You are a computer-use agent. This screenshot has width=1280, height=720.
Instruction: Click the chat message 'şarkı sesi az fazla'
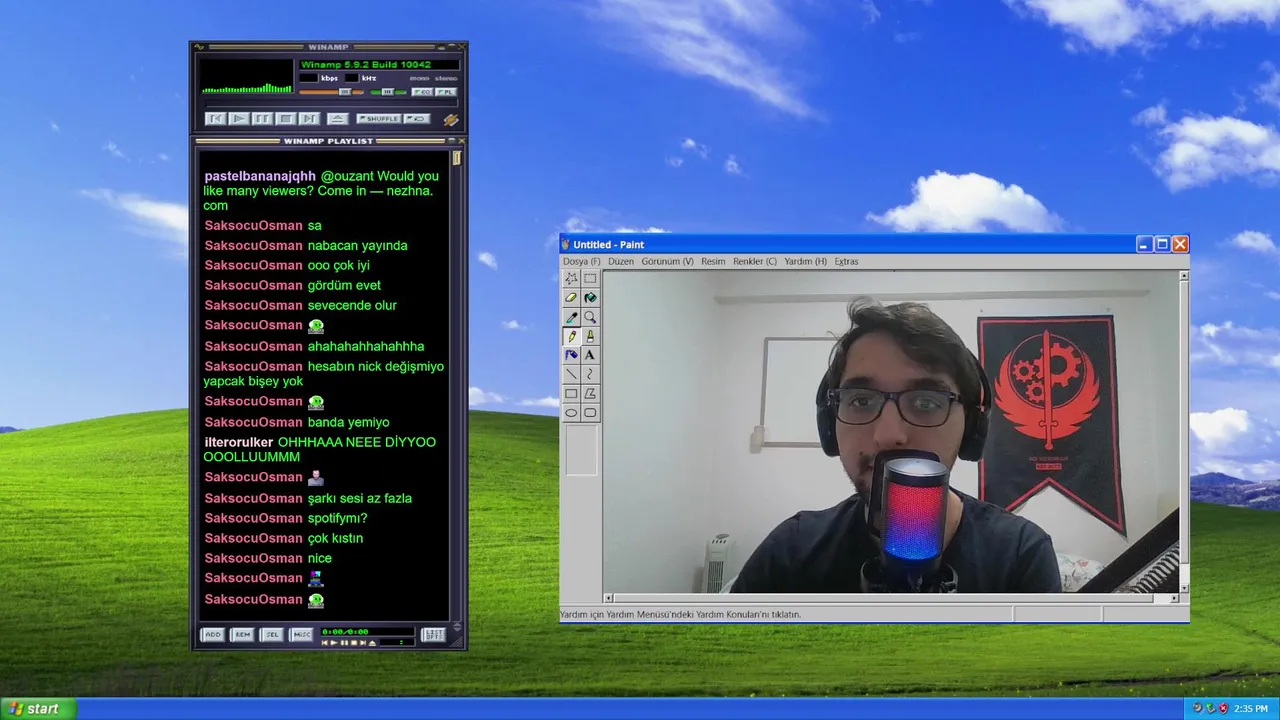(360, 498)
